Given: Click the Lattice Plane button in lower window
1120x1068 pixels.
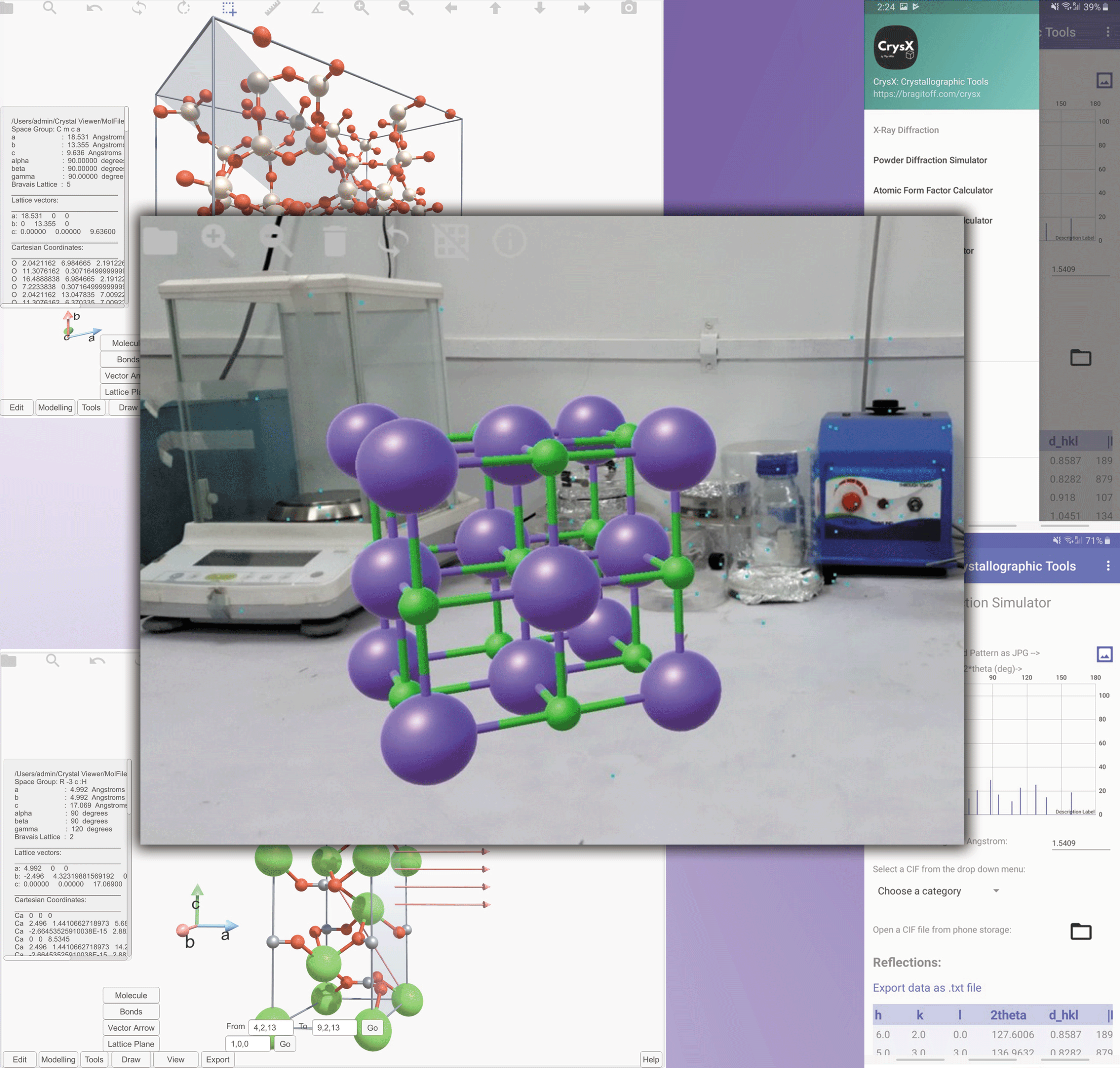Looking at the screenshot, I should click(x=131, y=1044).
